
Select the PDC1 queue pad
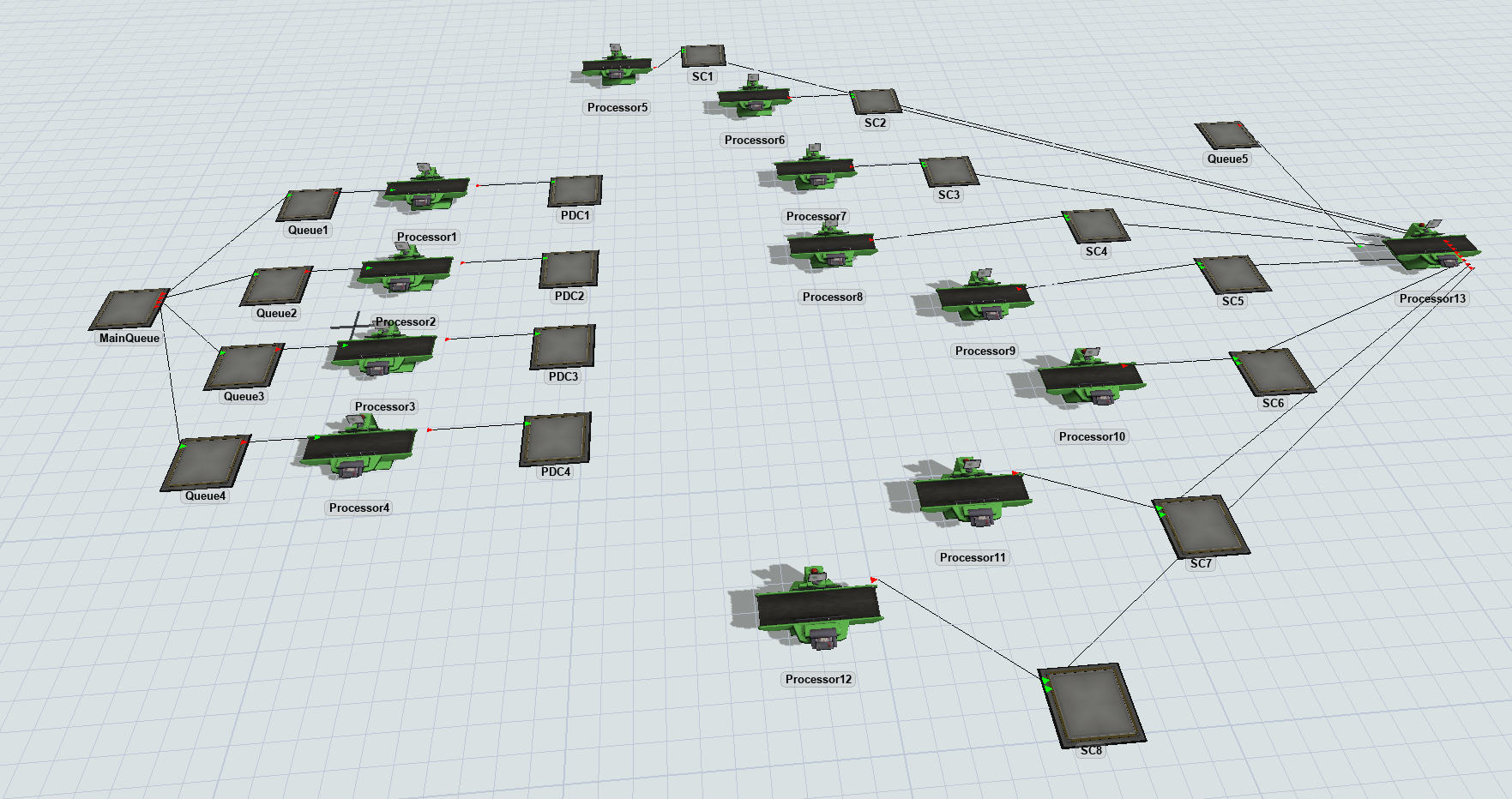coord(575,191)
